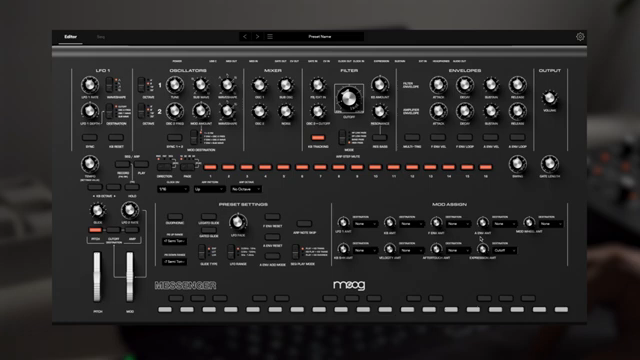Click the Swing knob

[x=518, y=164]
